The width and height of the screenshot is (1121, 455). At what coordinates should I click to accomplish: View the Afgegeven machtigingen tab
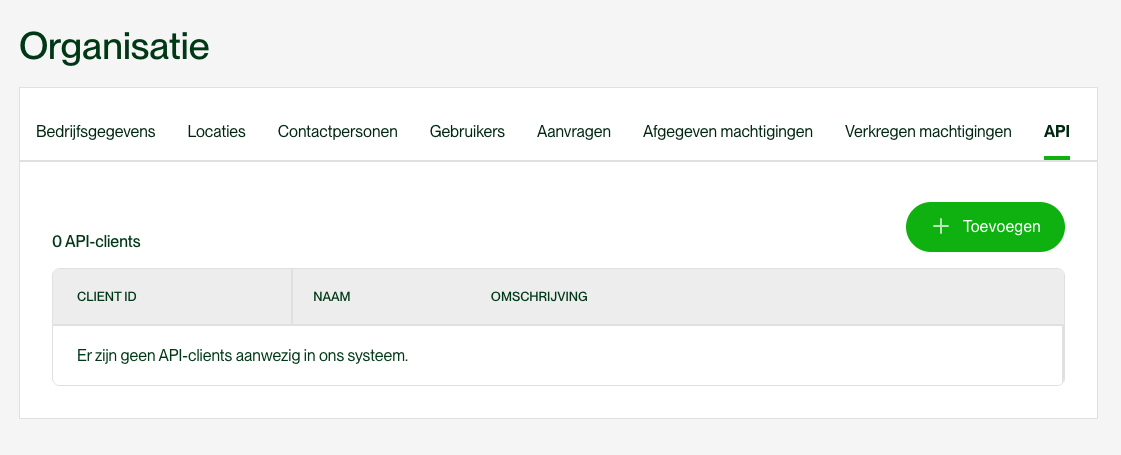coord(728,132)
